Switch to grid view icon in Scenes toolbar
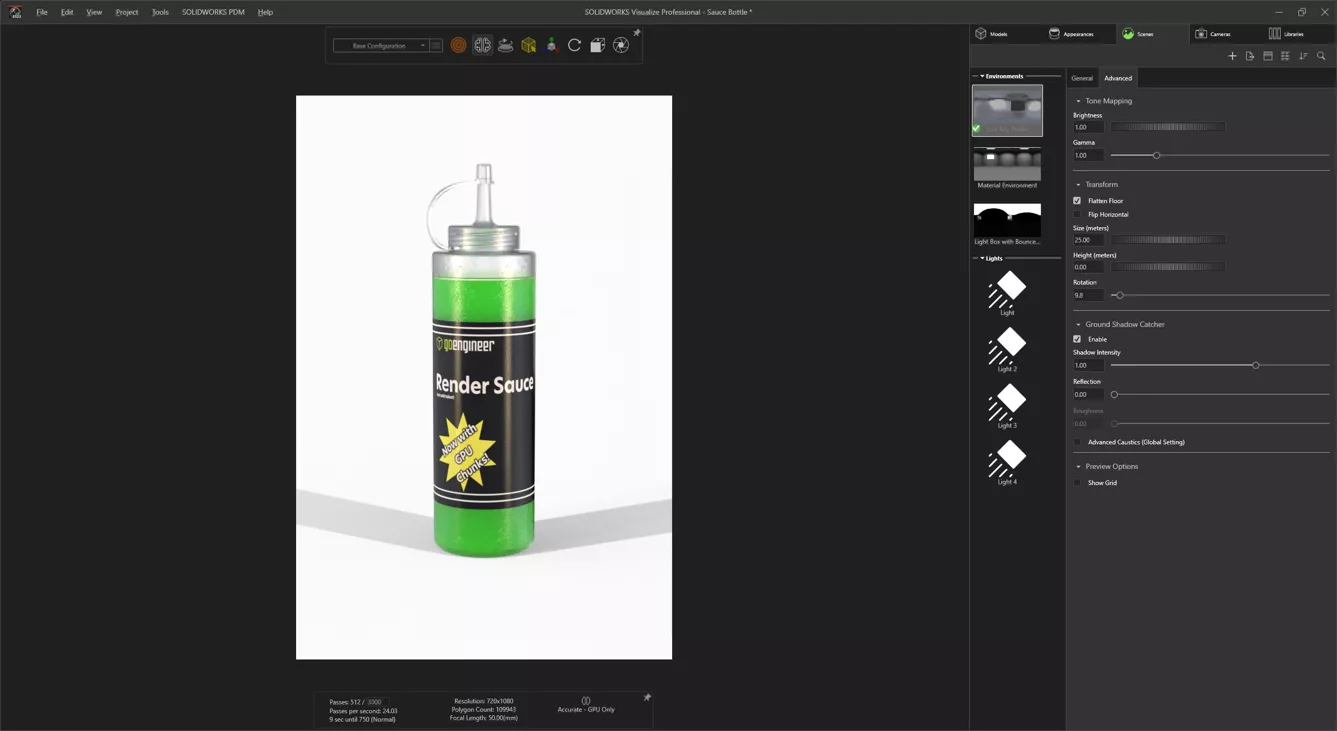Viewport: 1337px width, 731px height. coord(1285,56)
